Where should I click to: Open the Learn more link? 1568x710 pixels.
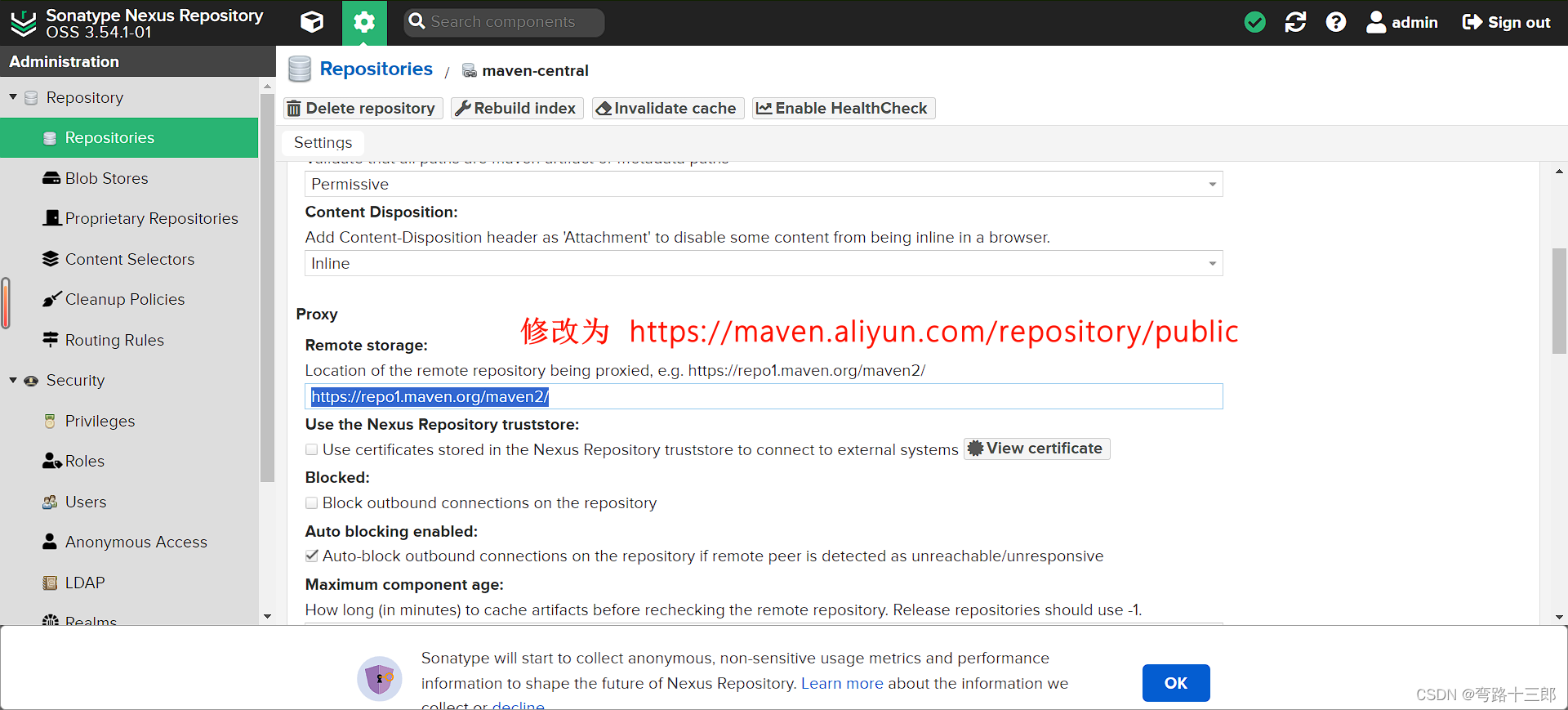coord(842,684)
